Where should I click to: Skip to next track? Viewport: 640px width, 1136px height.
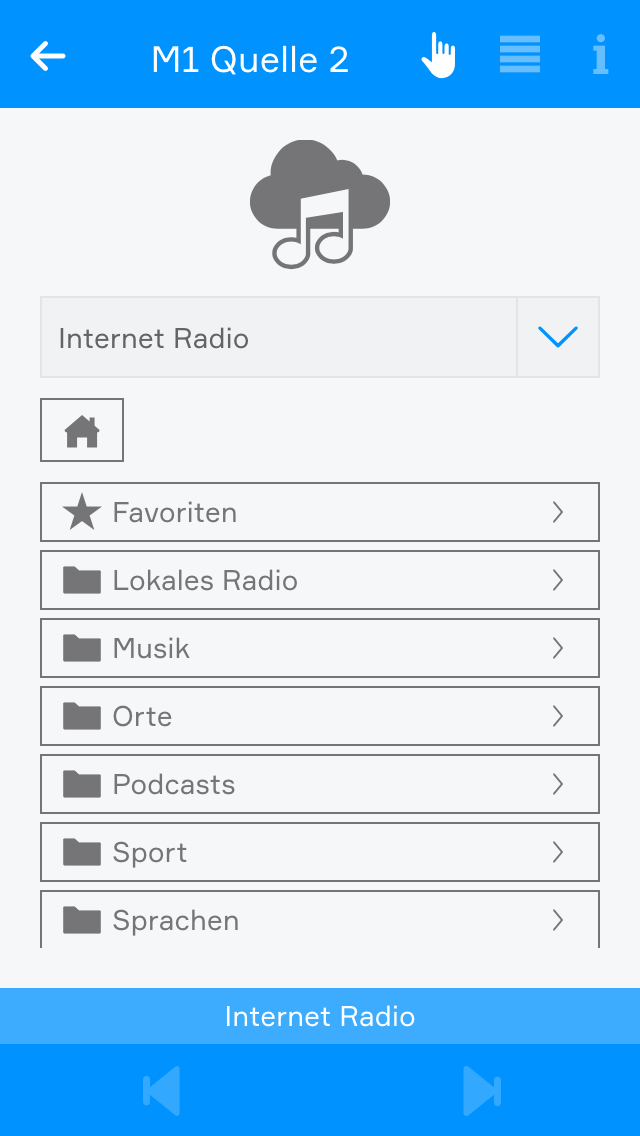(x=481, y=1090)
